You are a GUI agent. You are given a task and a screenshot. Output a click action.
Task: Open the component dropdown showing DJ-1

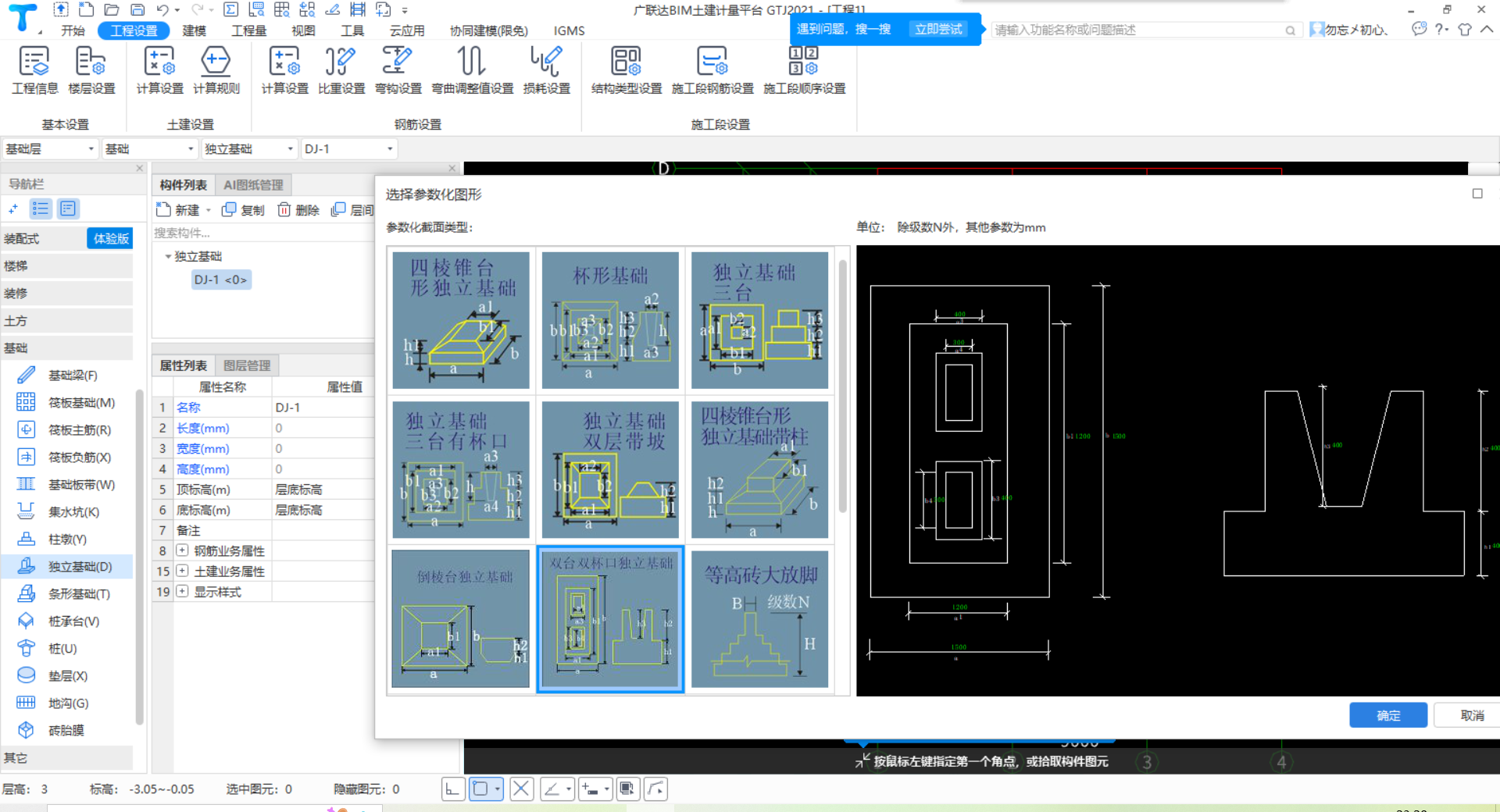(349, 149)
